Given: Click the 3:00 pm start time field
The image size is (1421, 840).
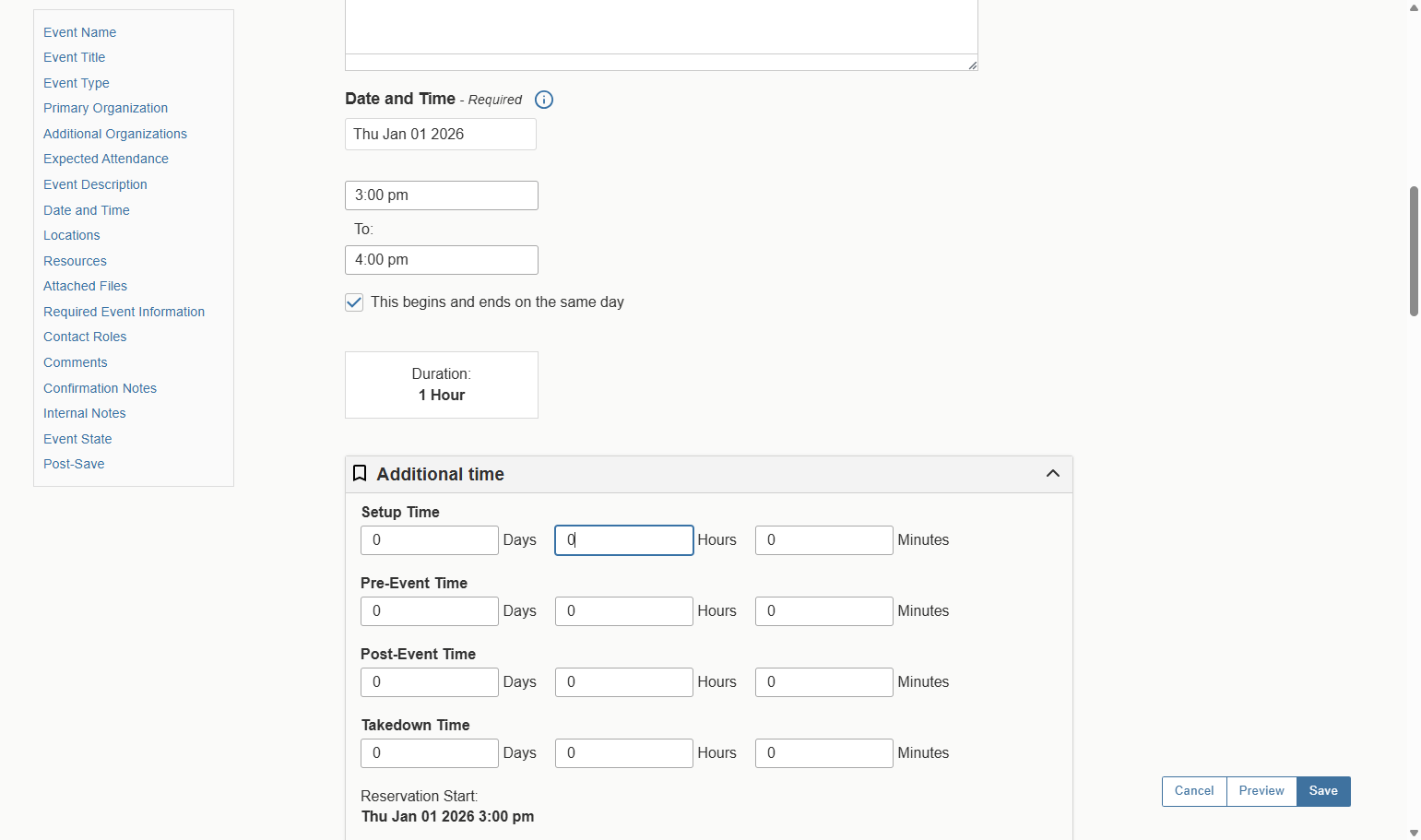Looking at the screenshot, I should pyautogui.click(x=442, y=195).
